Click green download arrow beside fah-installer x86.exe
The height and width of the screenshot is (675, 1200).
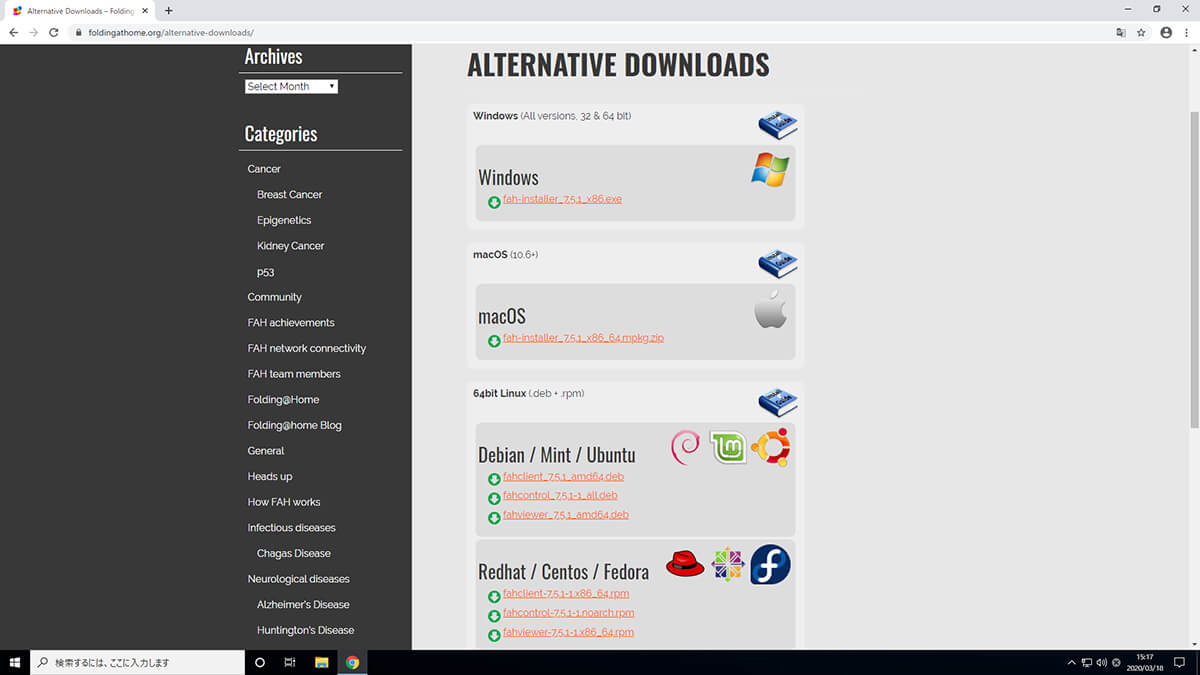(494, 202)
